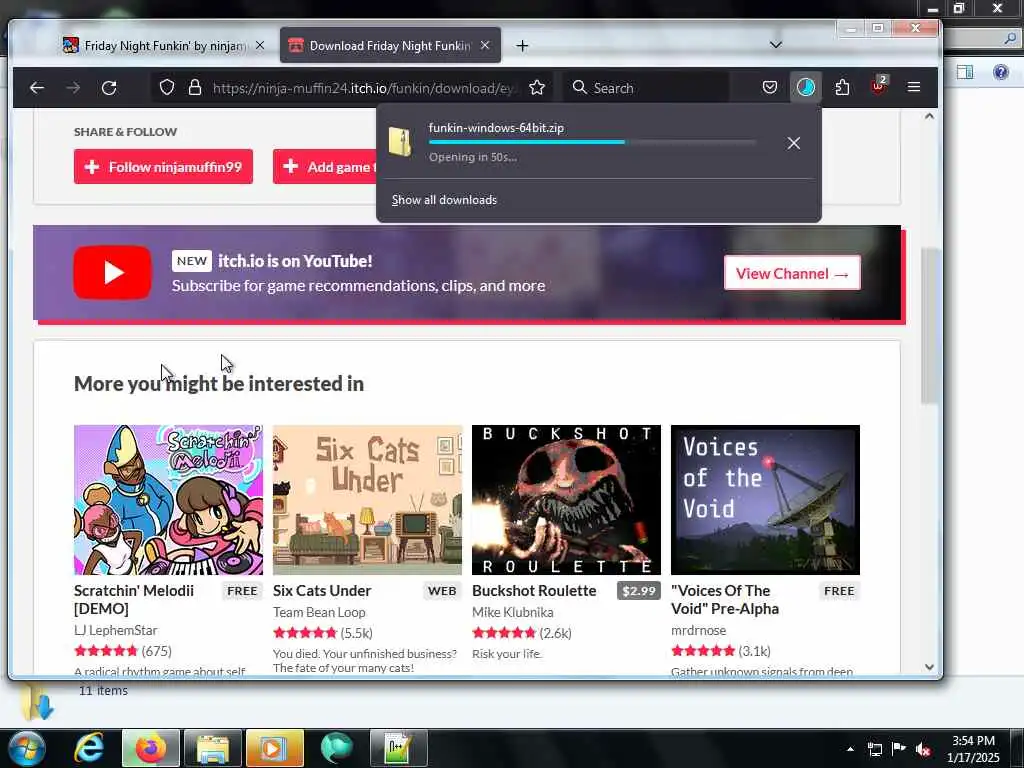Click the Add game to collection button

[x=325, y=167]
